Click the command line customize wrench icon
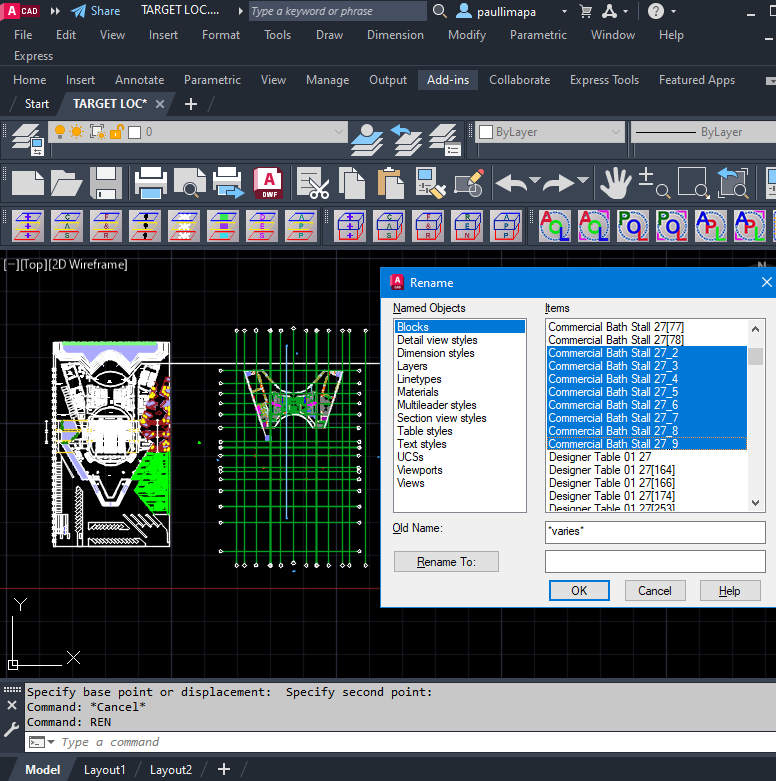 pyautogui.click(x=11, y=729)
